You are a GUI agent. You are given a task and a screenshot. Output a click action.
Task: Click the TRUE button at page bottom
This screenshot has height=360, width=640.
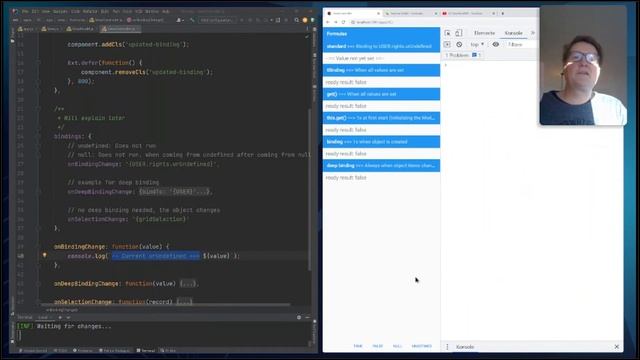358,346
